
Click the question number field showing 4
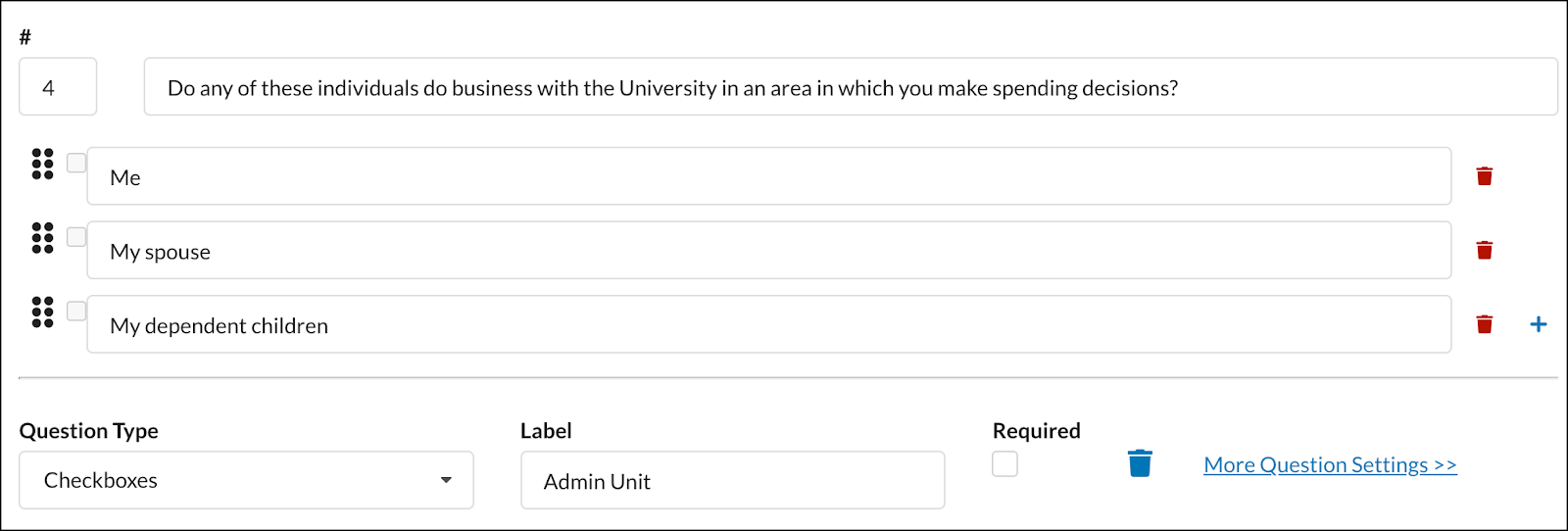58,86
